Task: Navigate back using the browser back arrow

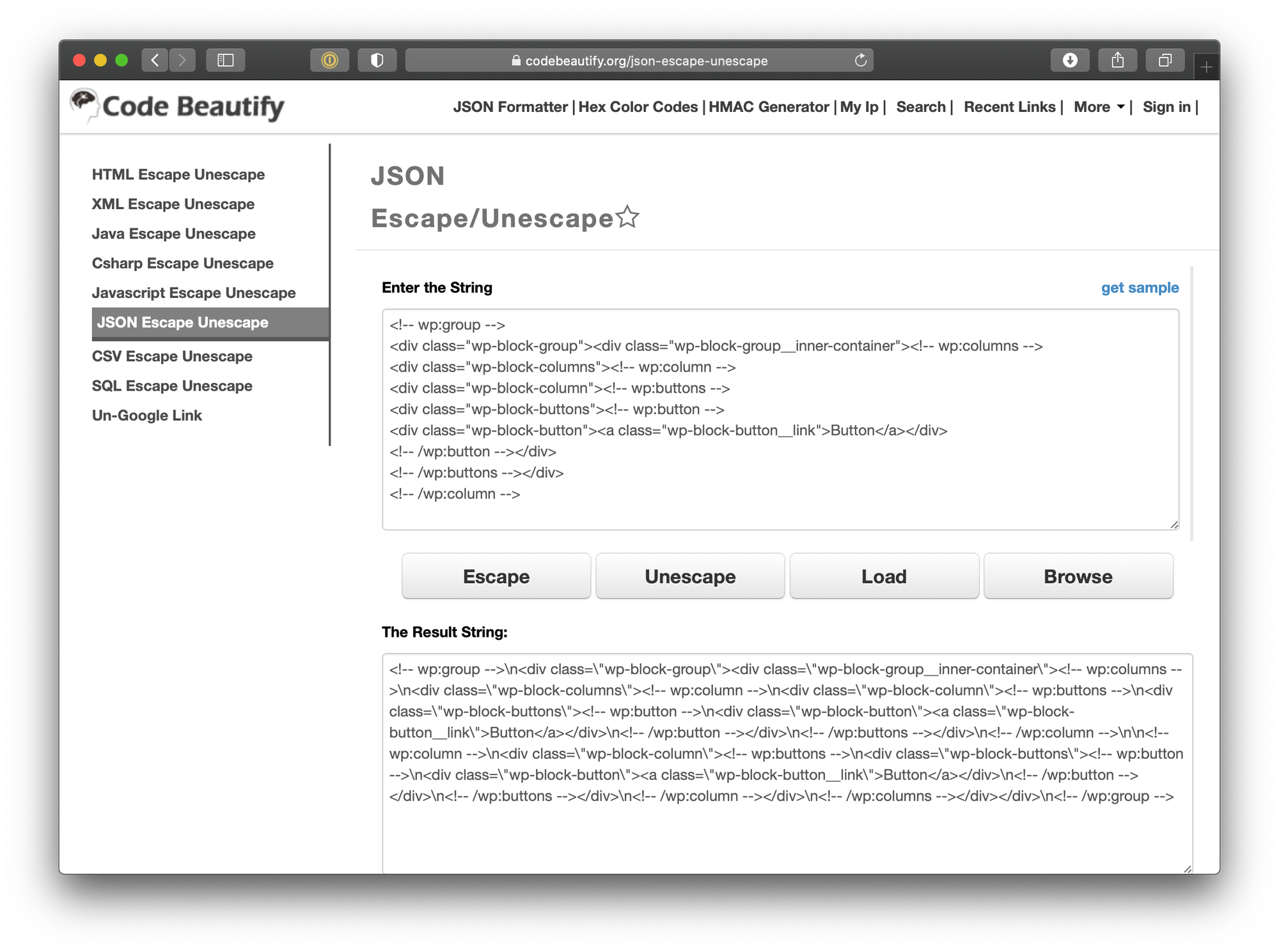Action: pos(154,60)
